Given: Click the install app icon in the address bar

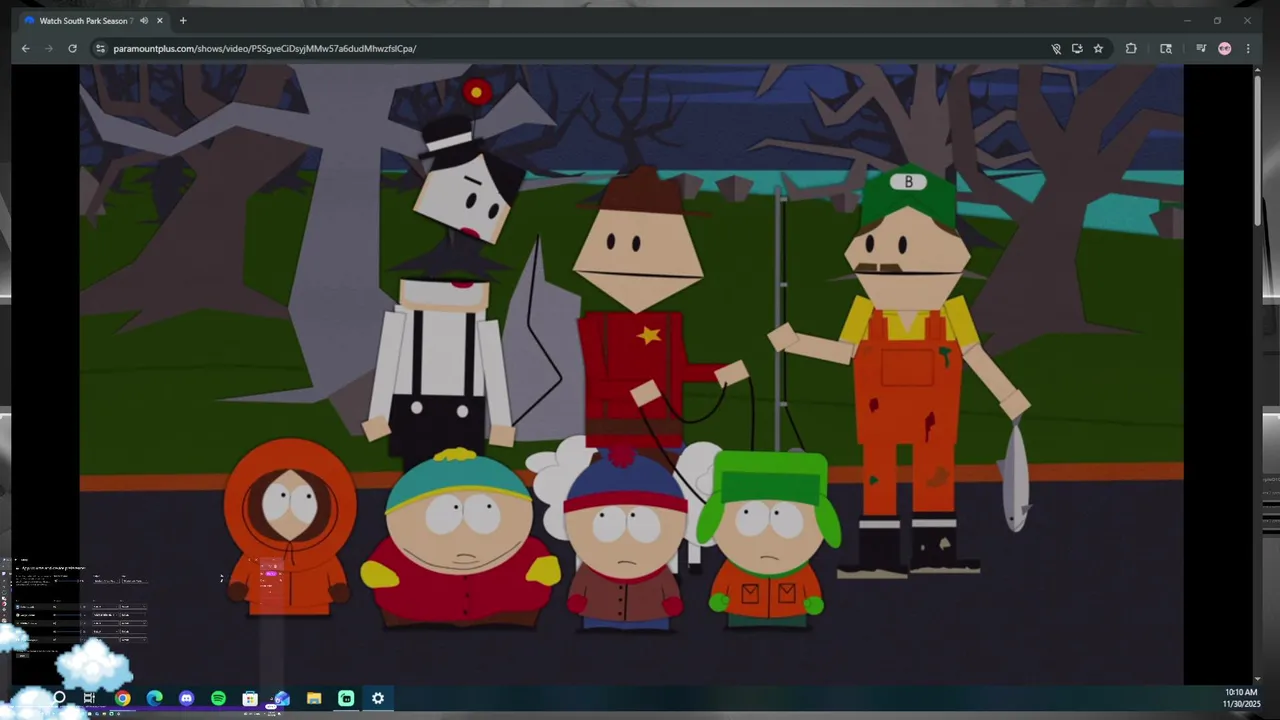Looking at the screenshot, I should [1077, 48].
